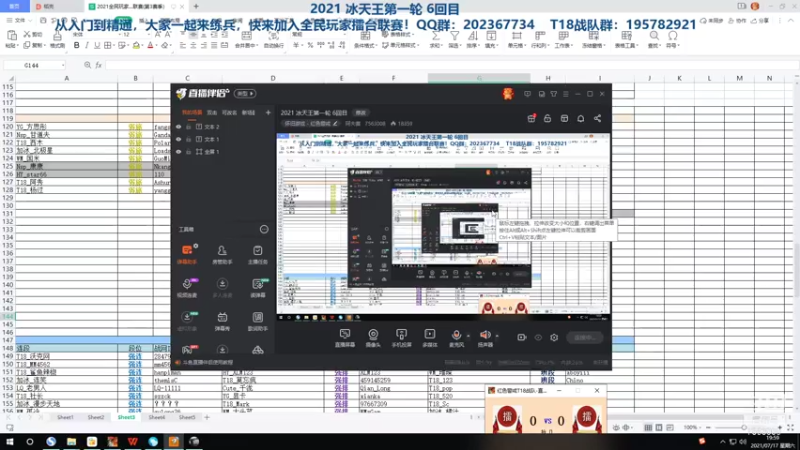Click the streamer avatar in the title bar
This screenshot has height=450, width=800.
pyautogui.click(x=508, y=94)
